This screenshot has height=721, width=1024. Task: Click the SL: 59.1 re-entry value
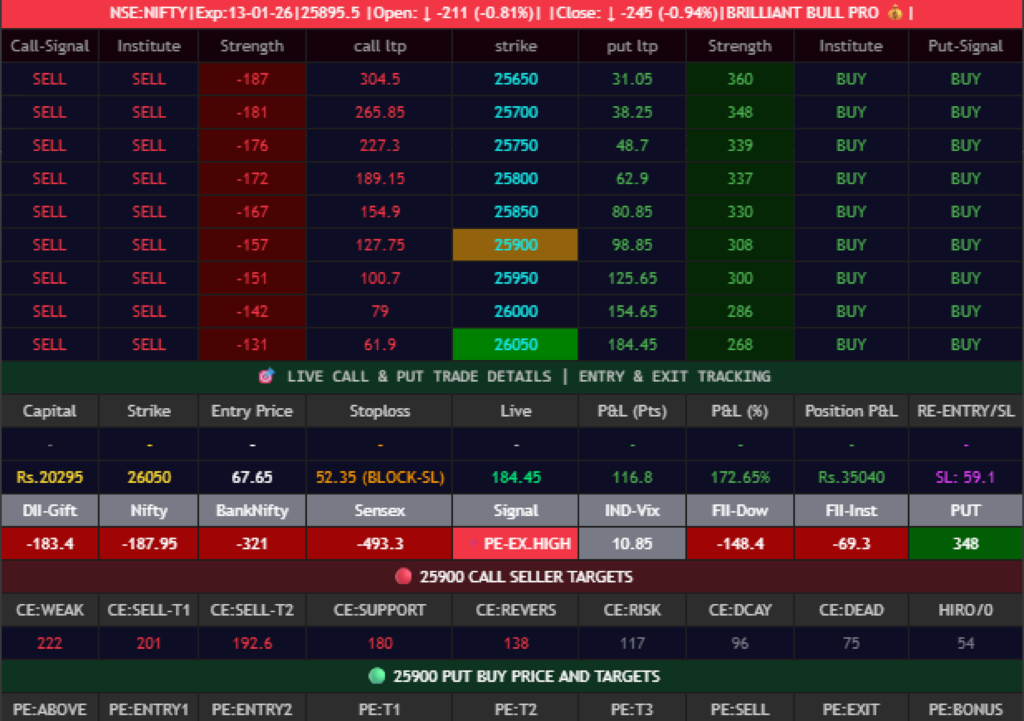coord(965,478)
